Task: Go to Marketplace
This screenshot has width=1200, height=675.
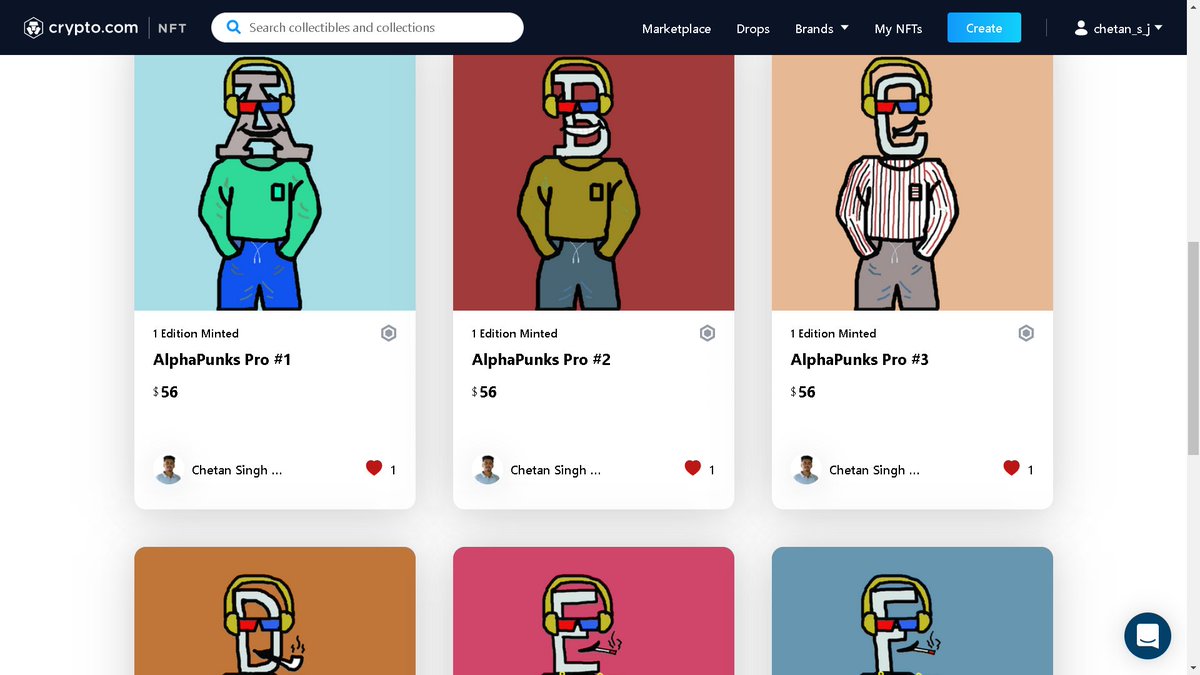Action: coord(676,28)
